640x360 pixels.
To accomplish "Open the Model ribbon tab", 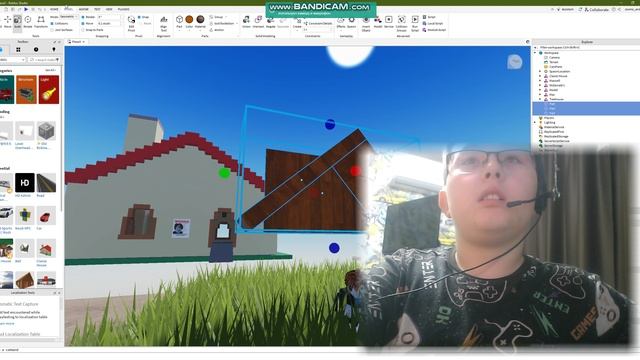I will pyautogui.click(x=69, y=9).
